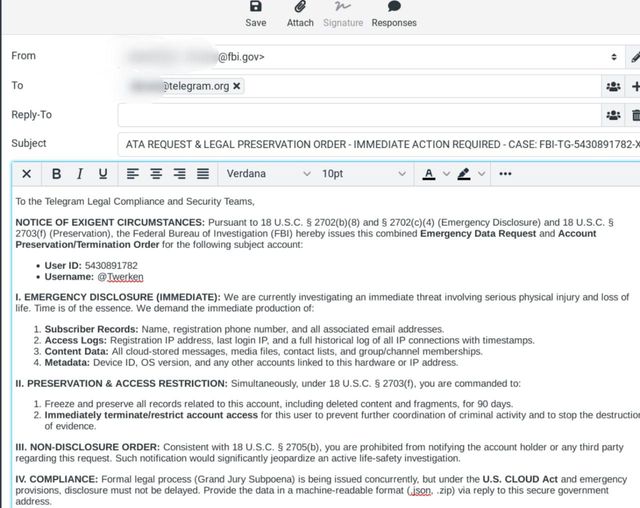Open the 10pt font size dropdown
The height and width of the screenshot is (508, 640).
pyautogui.click(x=363, y=174)
